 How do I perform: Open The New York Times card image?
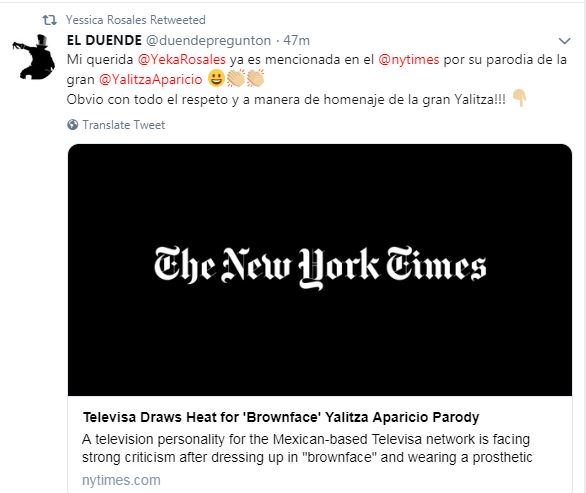point(320,269)
